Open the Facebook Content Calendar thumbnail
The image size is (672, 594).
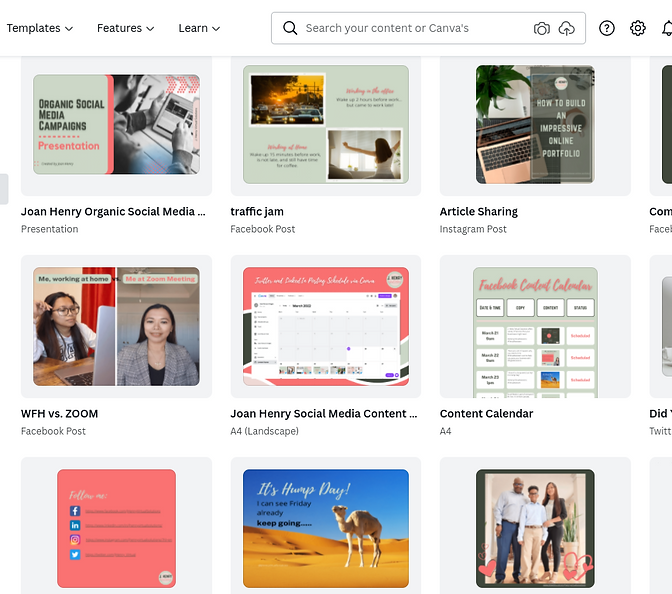point(535,333)
